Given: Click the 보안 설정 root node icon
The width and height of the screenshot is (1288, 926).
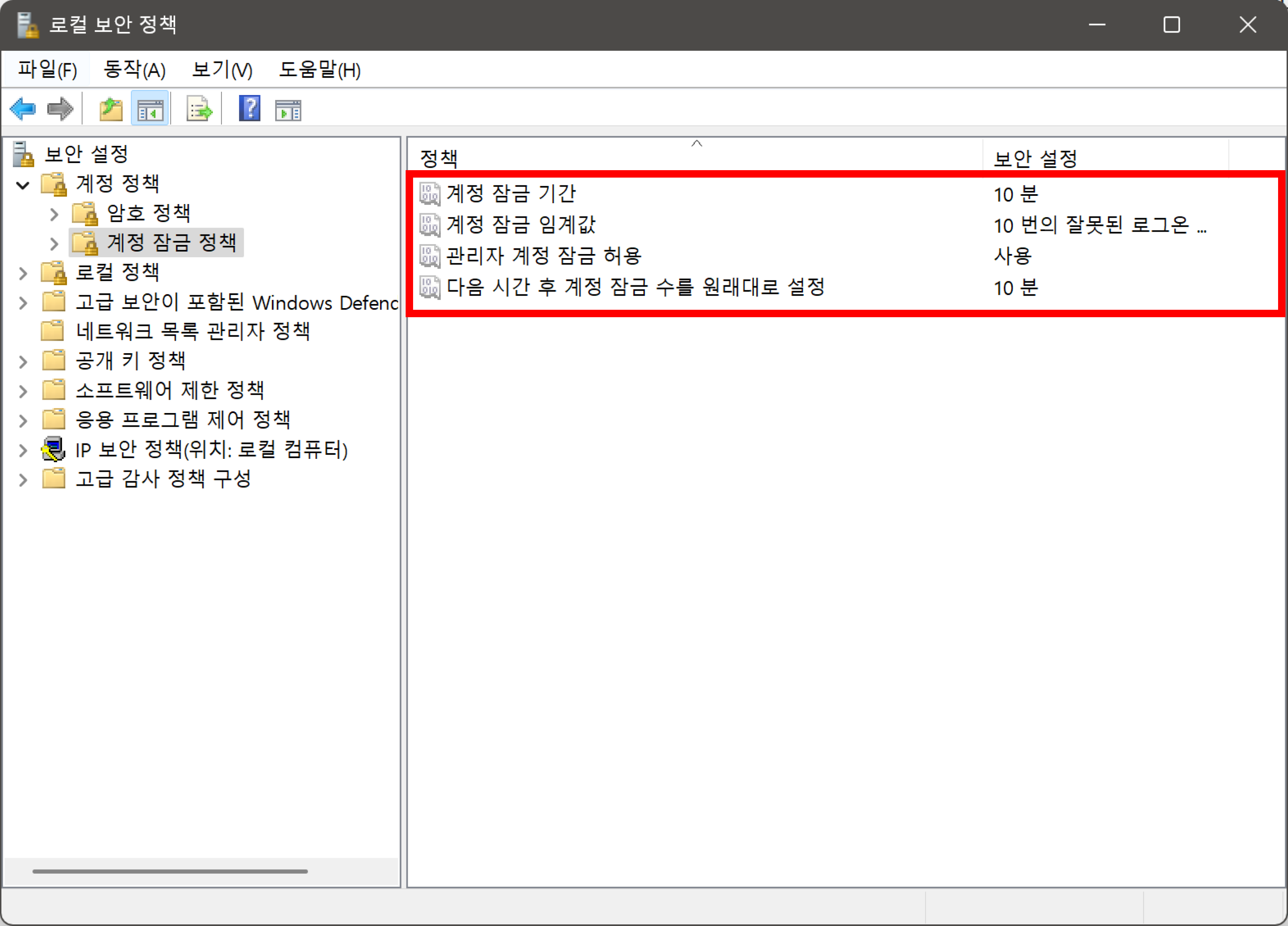Looking at the screenshot, I should pyautogui.click(x=23, y=154).
